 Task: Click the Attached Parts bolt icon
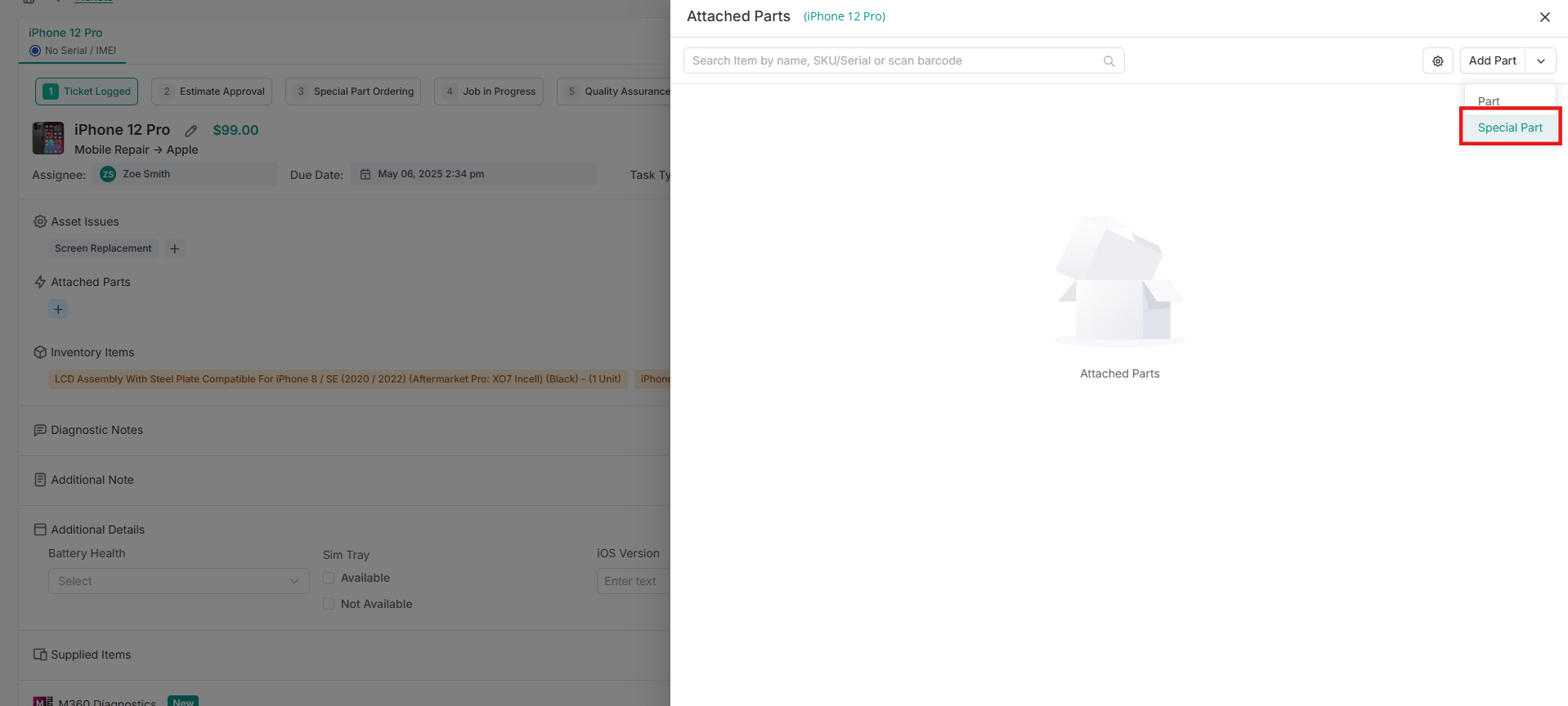click(x=40, y=282)
